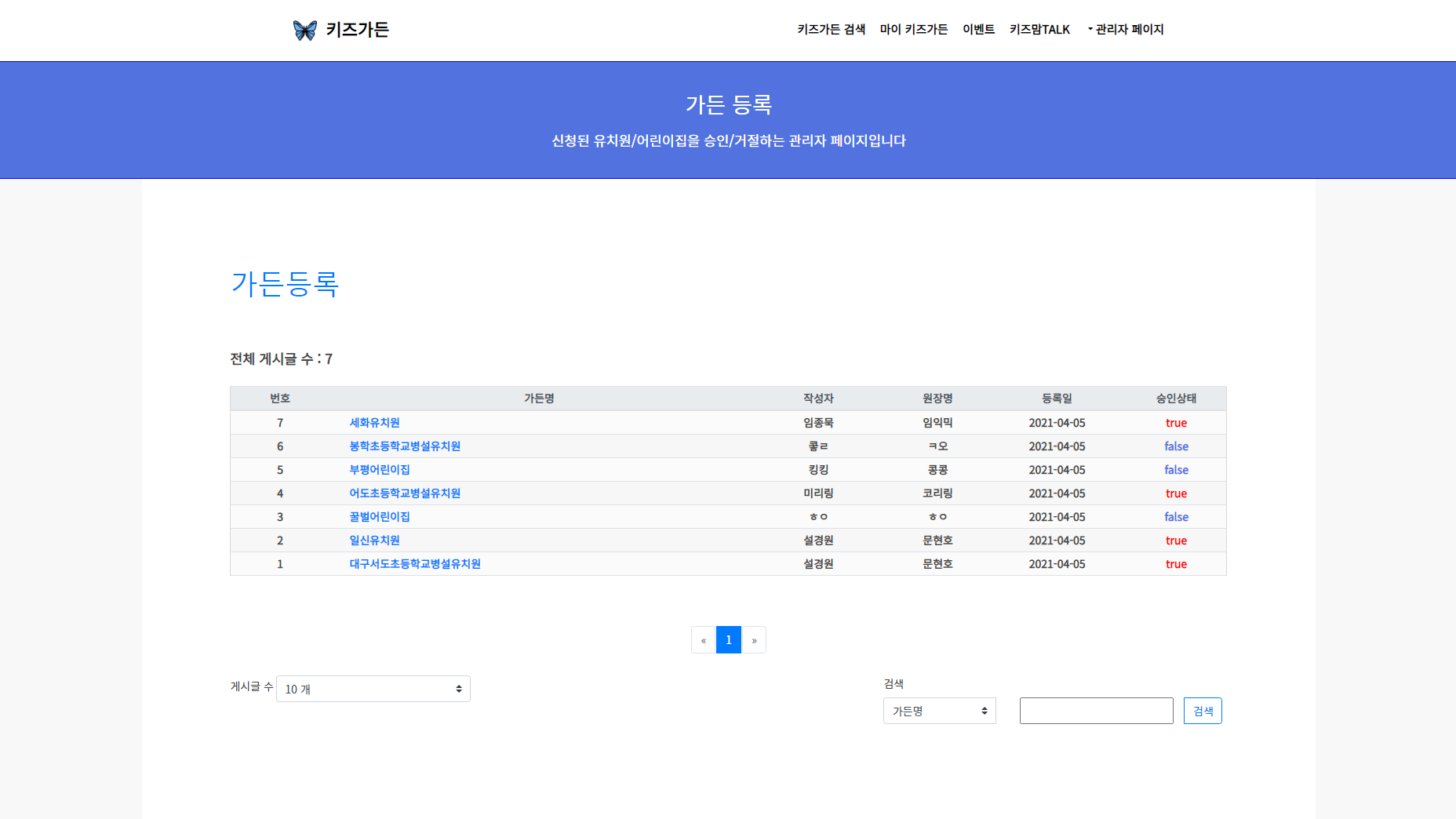Open the 어도초등학교병설유치원 entry
The width and height of the screenshot is (1456, 819).
click(405, 493)
